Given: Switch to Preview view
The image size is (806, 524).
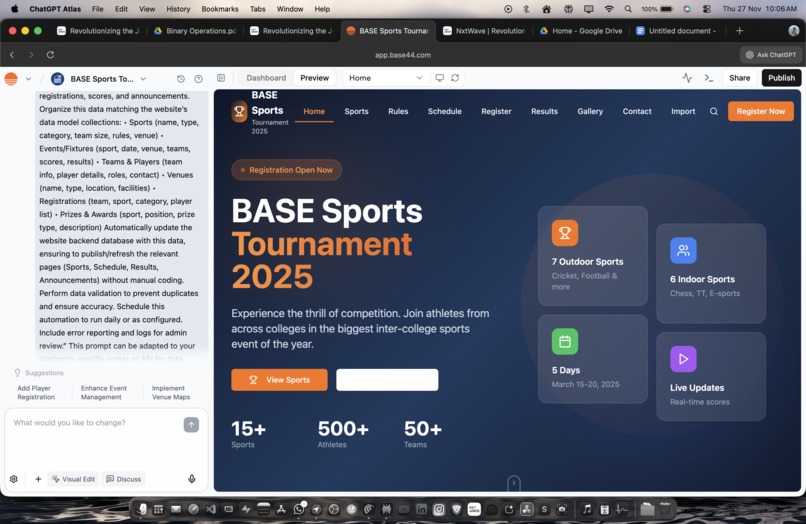Looking at the screenshot, I should (315, 78).
